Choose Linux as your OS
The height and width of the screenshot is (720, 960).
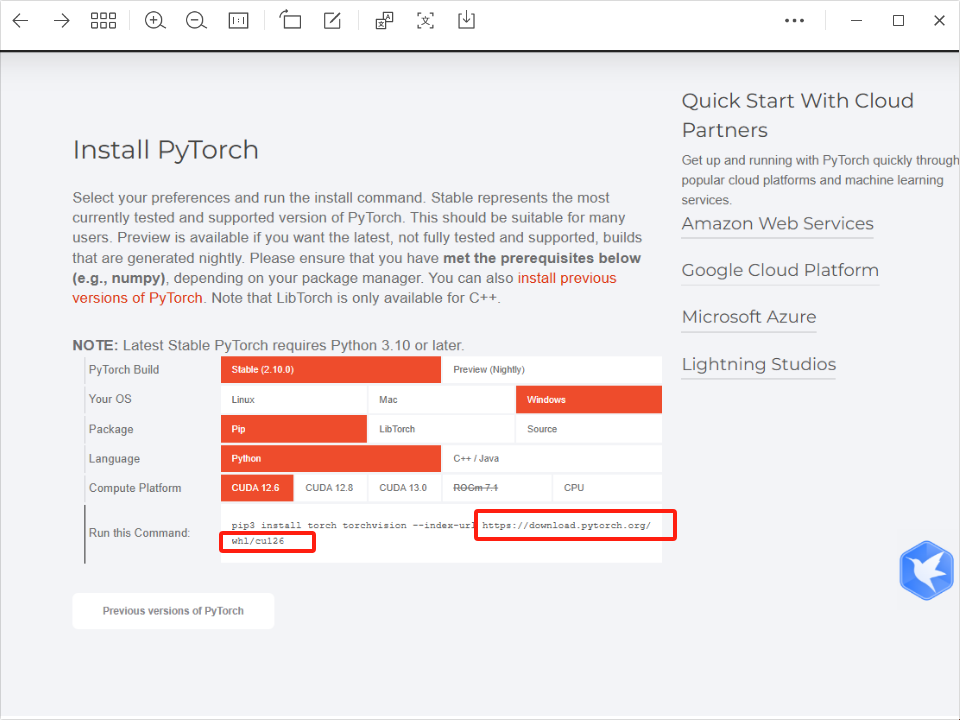pos(293,400)
